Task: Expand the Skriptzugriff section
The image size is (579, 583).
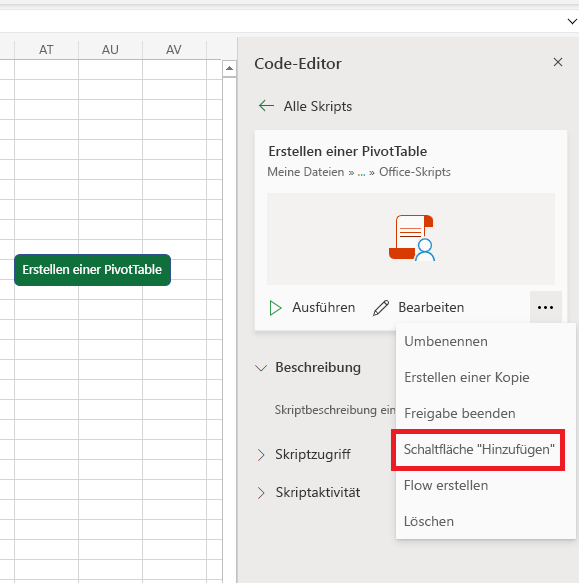Action: tap(261, 454)
